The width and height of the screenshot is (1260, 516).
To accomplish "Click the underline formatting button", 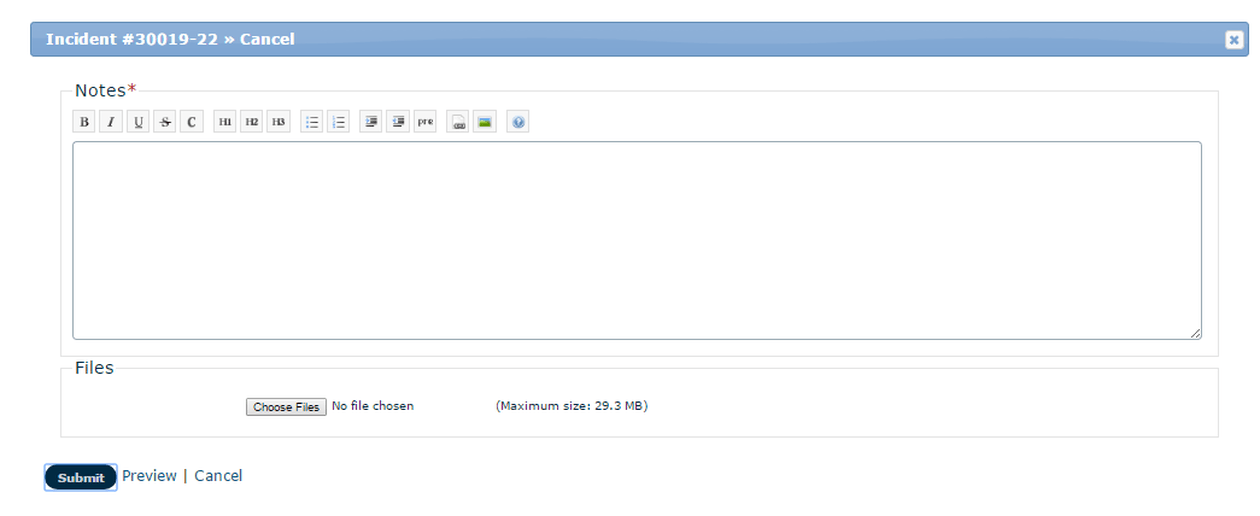I will point(138,122).
